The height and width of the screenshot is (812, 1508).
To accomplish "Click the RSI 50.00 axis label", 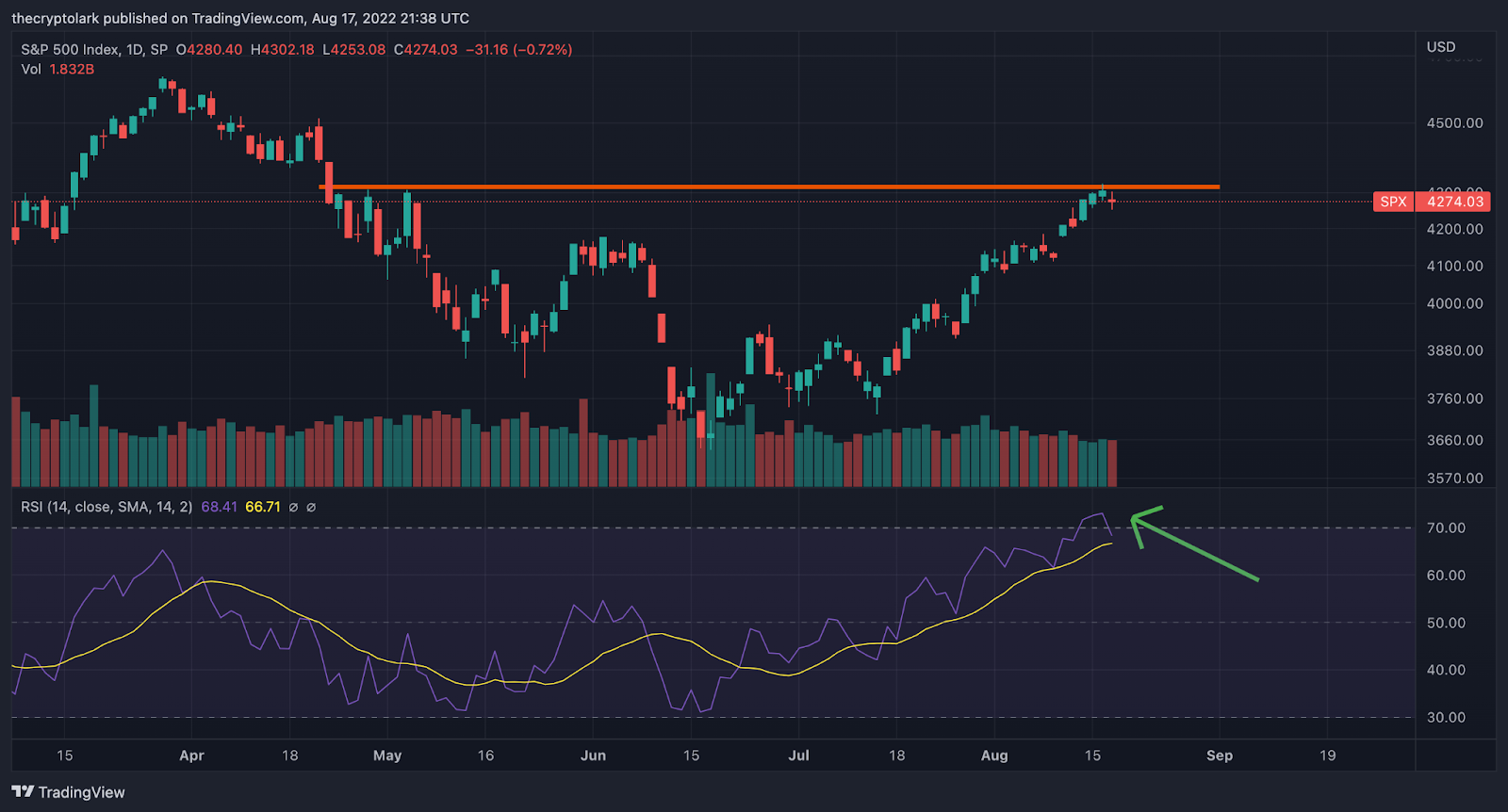I will [1446, 623].
